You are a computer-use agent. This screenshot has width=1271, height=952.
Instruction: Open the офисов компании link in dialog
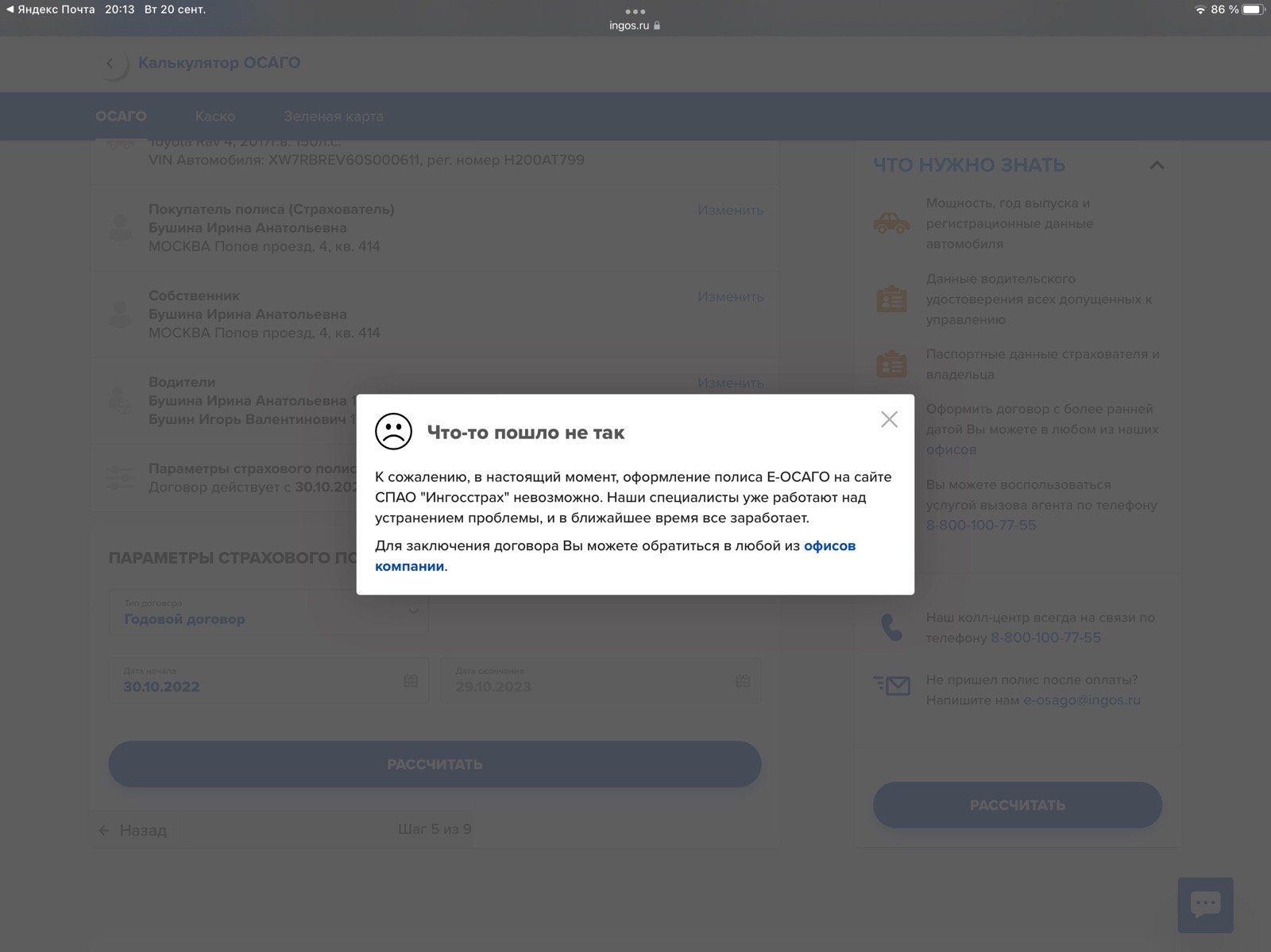[x=829, y=546]
